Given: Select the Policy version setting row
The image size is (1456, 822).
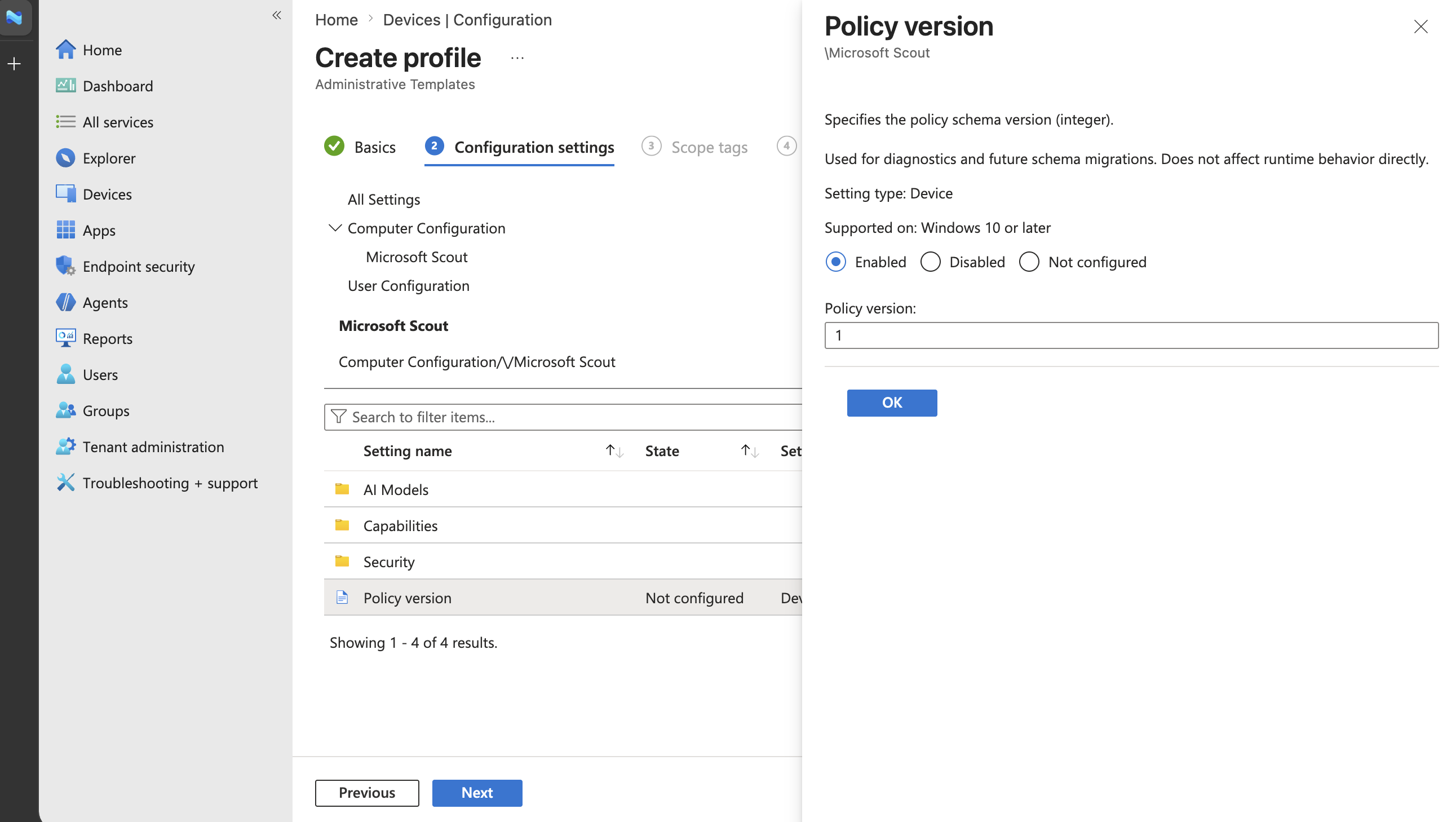Looking at the screenshot, I should tap(563, 597).
